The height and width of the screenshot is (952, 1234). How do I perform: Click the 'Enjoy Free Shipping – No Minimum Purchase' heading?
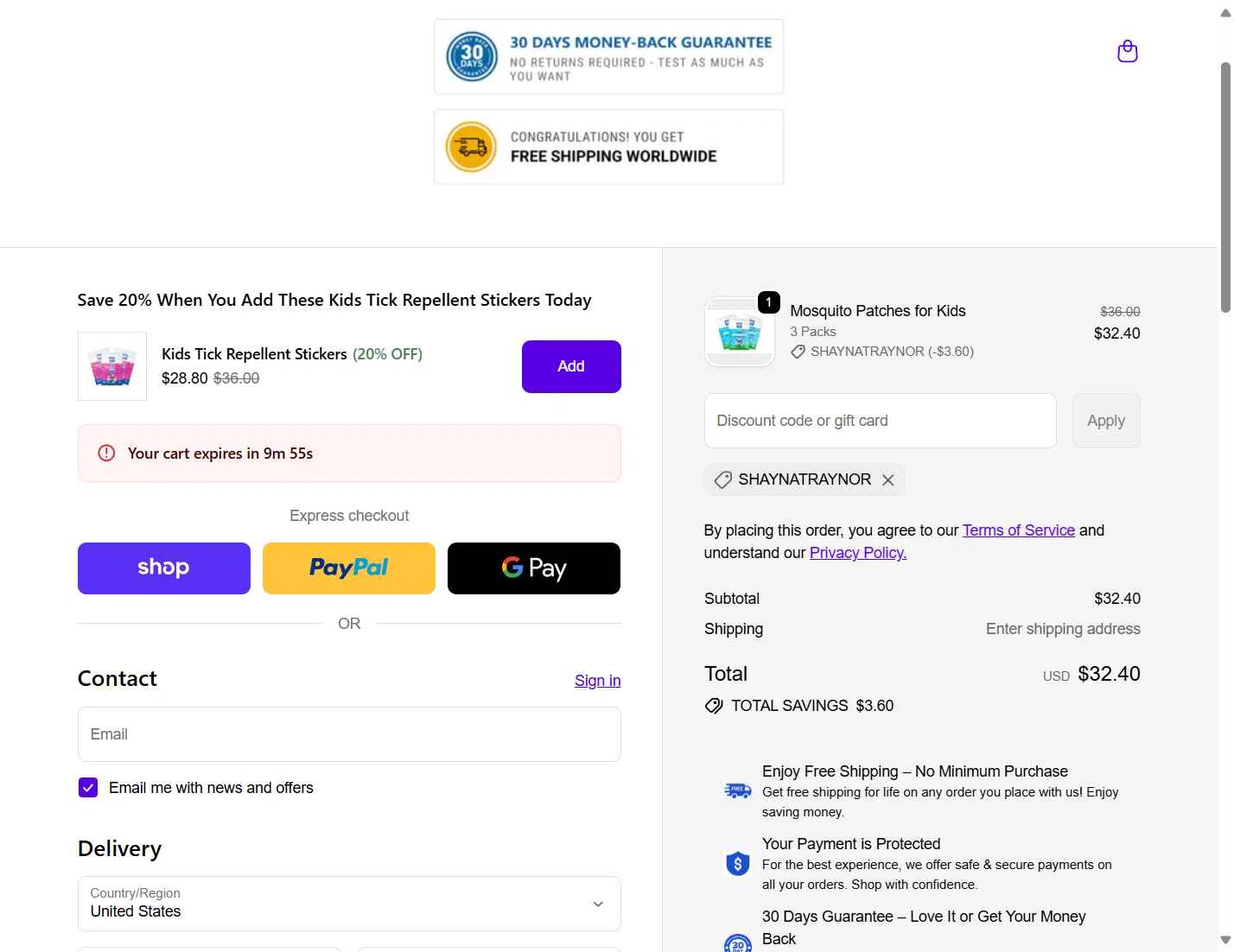(x=915, y=771)
